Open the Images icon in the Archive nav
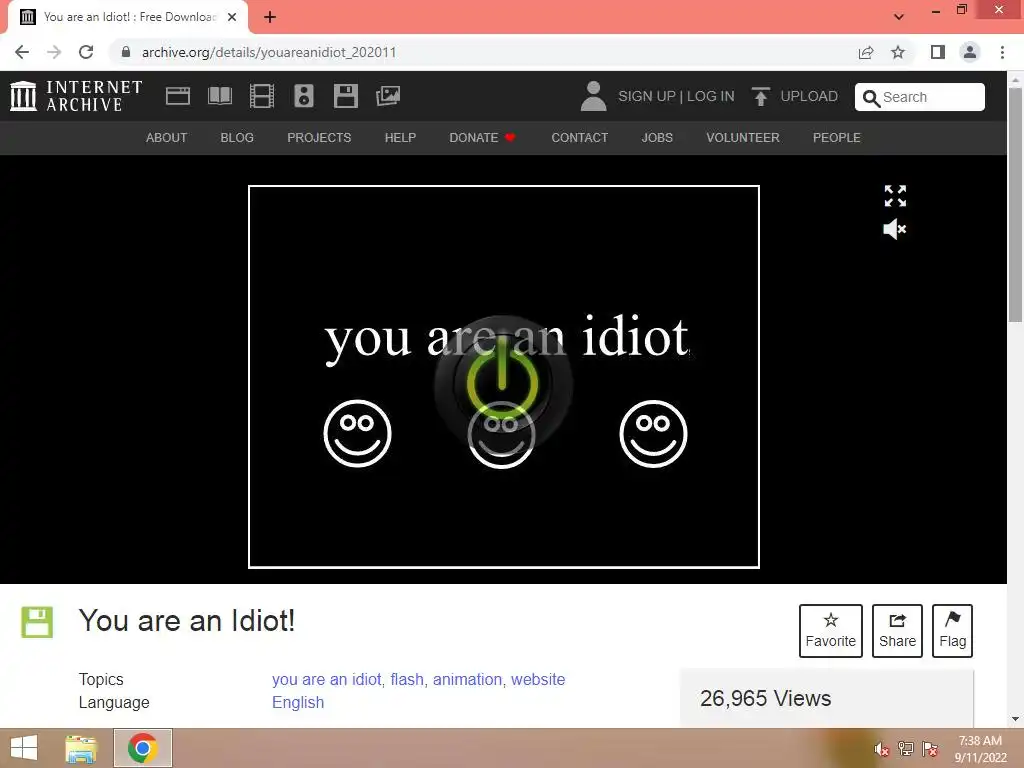The height and width of the screenshot is (768, 1024). point(388,96)
